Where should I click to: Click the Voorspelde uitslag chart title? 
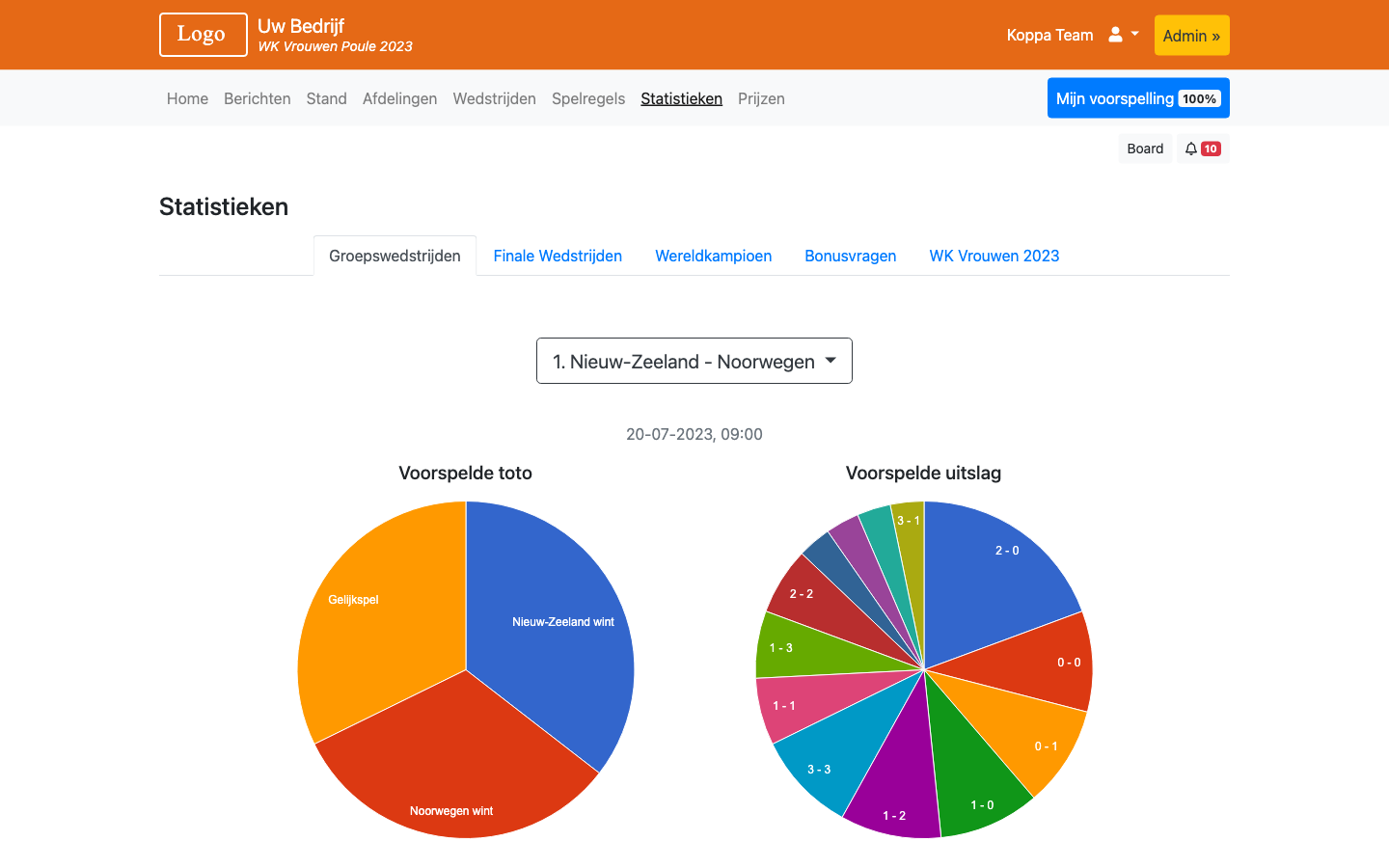coord(924,473)
